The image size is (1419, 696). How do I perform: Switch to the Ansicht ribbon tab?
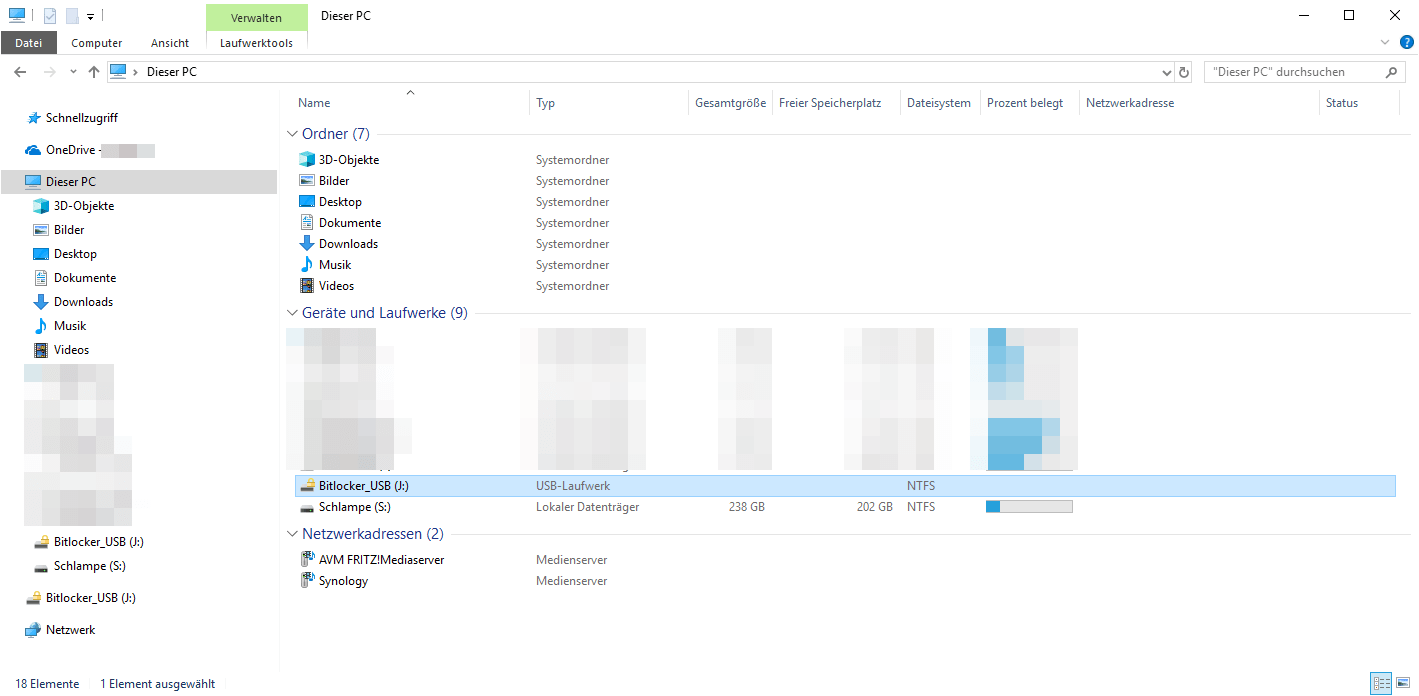click(x=170, y=43)
